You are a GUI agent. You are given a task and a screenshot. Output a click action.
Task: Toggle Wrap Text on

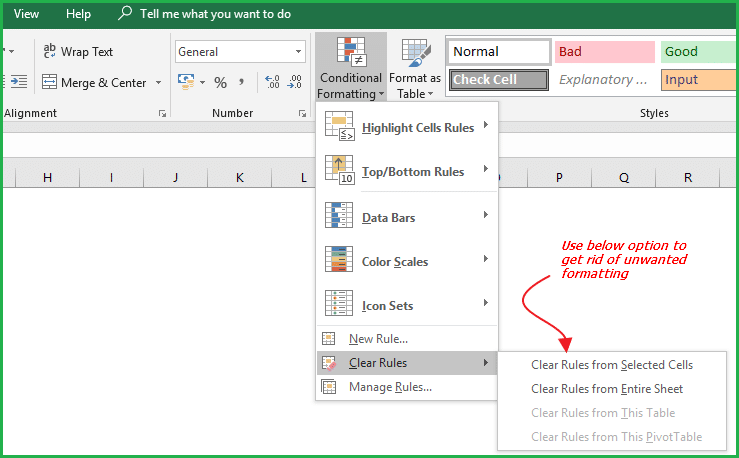(77, 52)
